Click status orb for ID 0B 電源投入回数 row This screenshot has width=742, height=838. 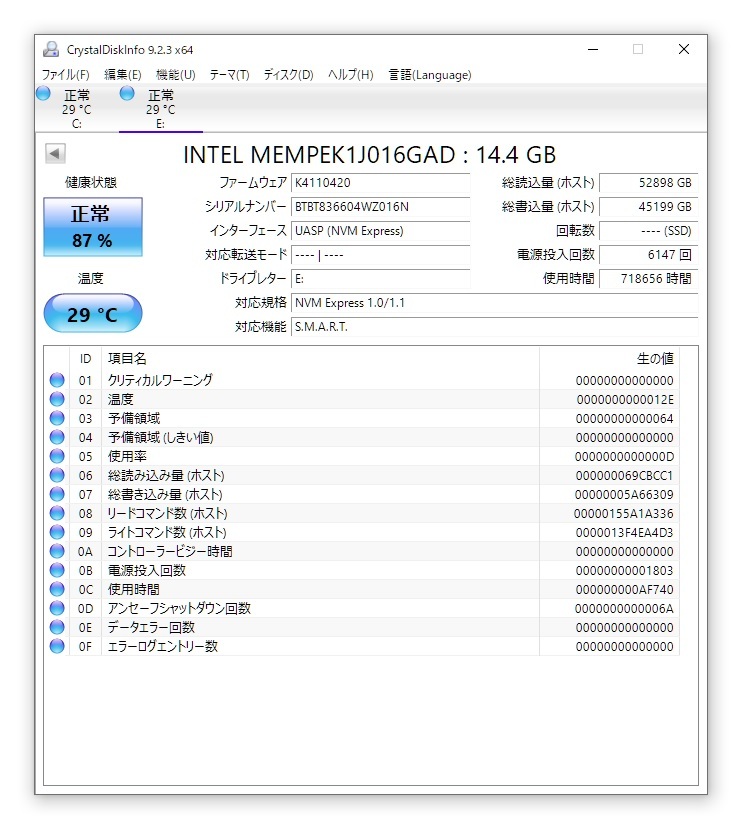pos(57,570)
